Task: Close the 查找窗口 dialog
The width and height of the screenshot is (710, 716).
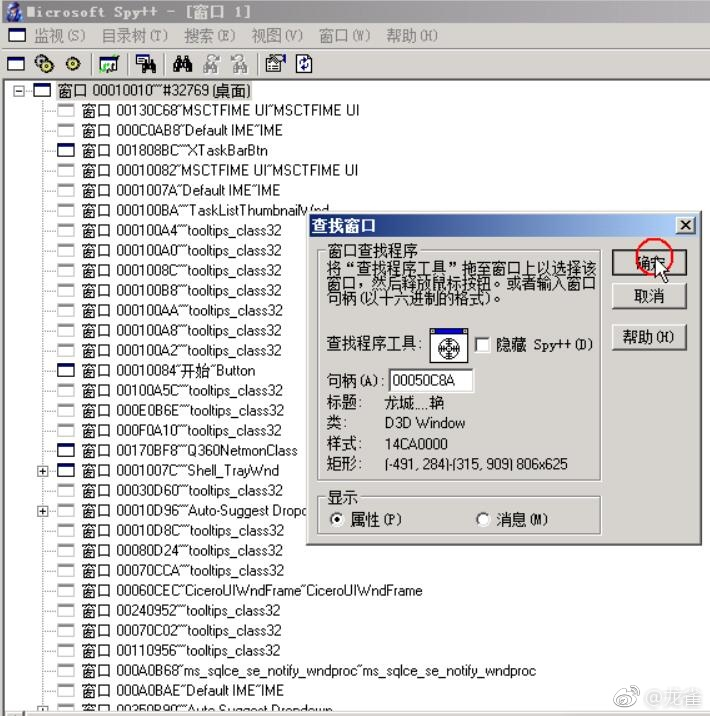Action: click(x=685, y=225)
